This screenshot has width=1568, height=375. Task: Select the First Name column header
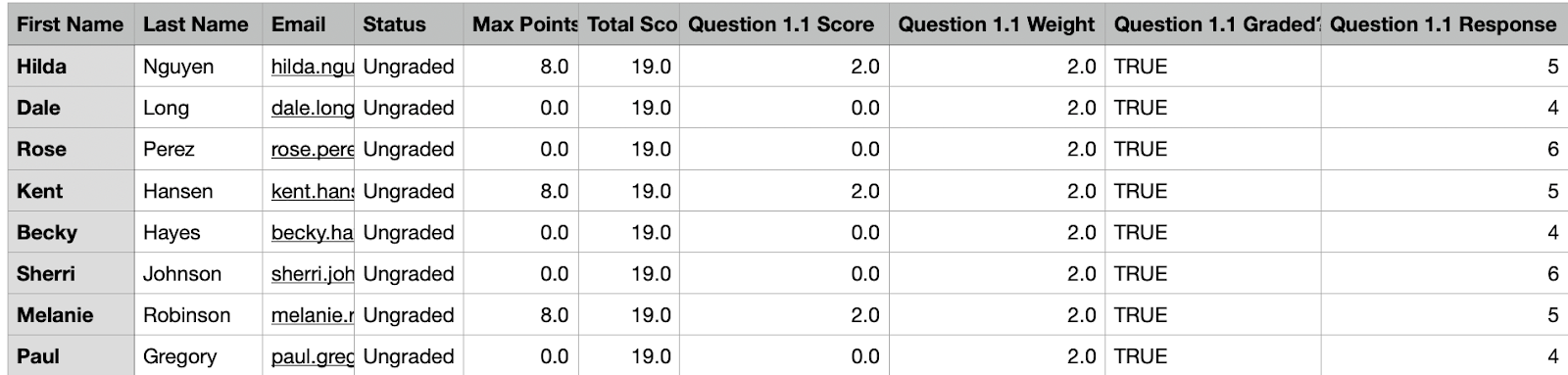click(x=71, y=24)
